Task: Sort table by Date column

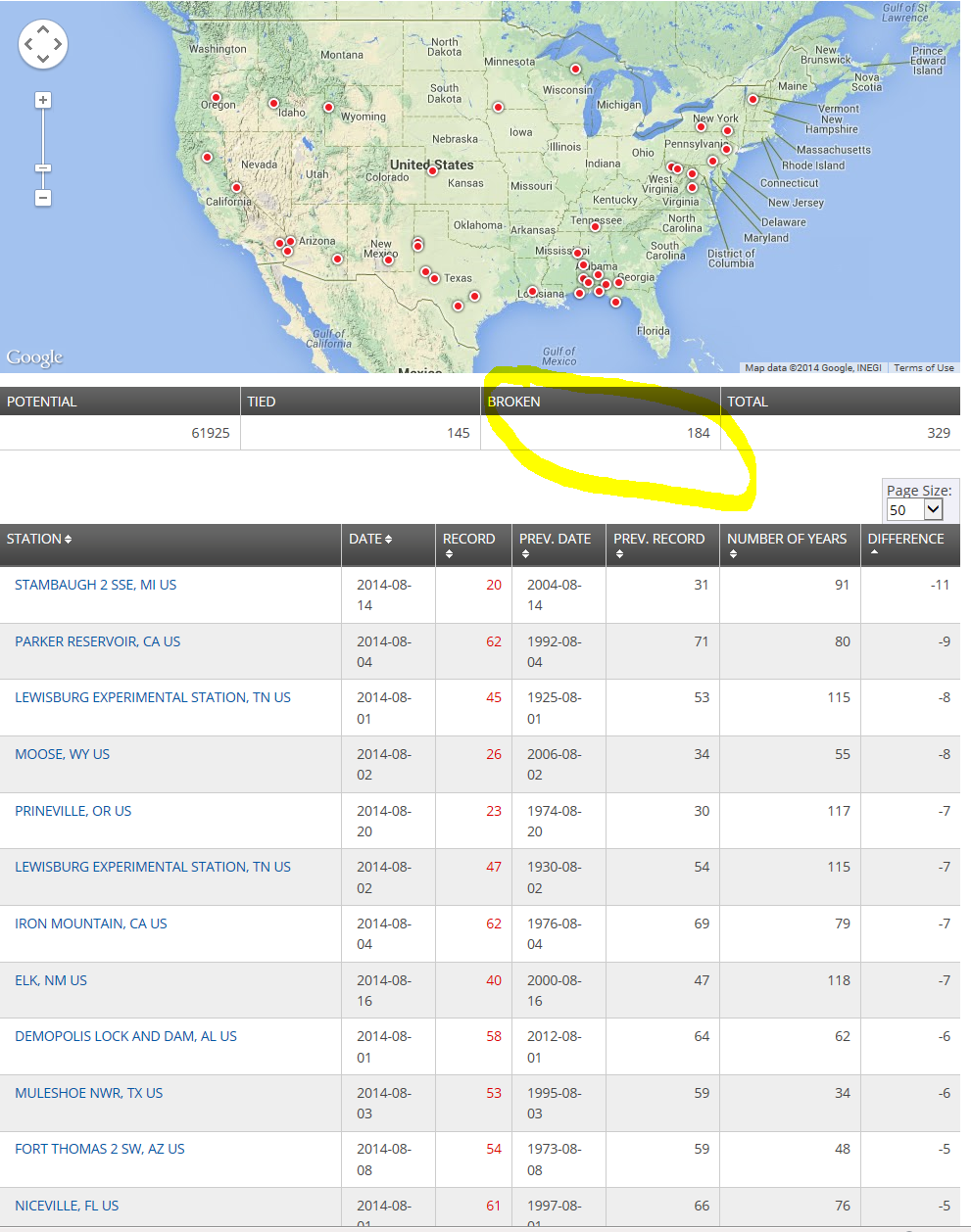Action: [x=370, y=539]
